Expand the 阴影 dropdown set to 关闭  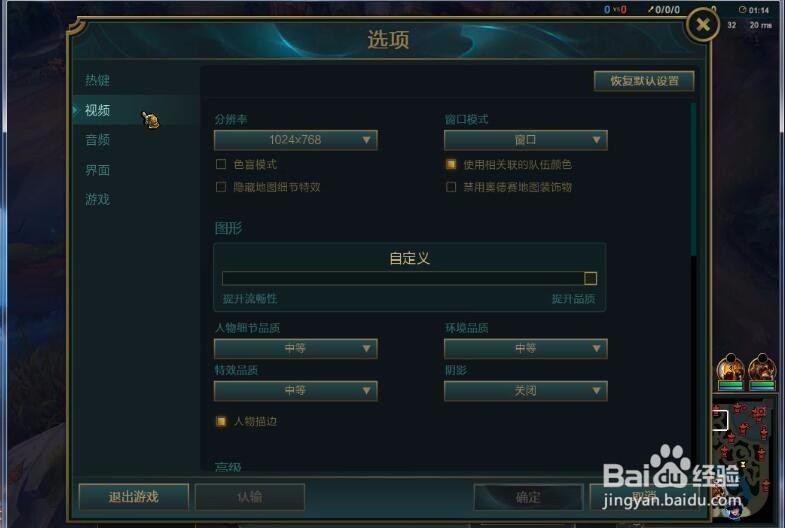(526, 391)
